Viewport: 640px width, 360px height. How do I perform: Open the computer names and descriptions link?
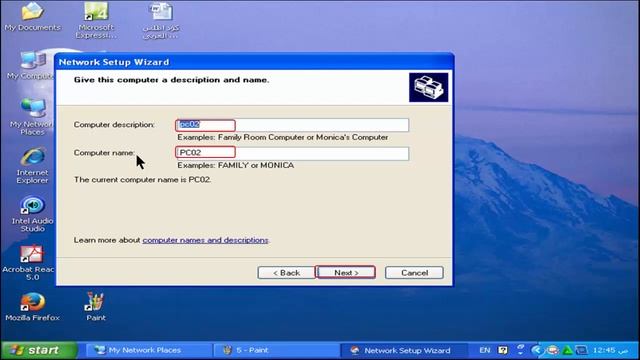click(x=205, y=240)
